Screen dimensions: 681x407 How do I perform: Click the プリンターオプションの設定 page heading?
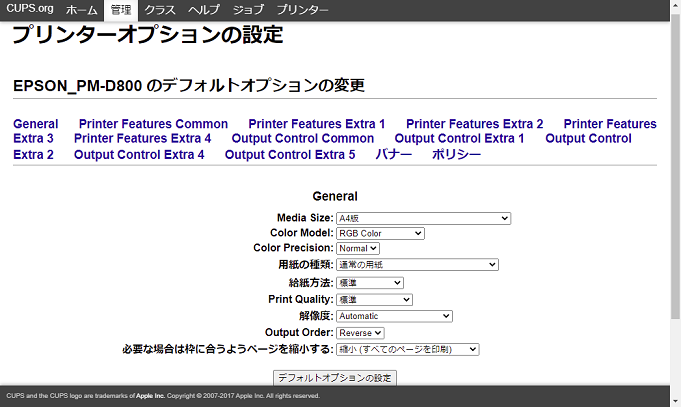[x=148, y=34]
